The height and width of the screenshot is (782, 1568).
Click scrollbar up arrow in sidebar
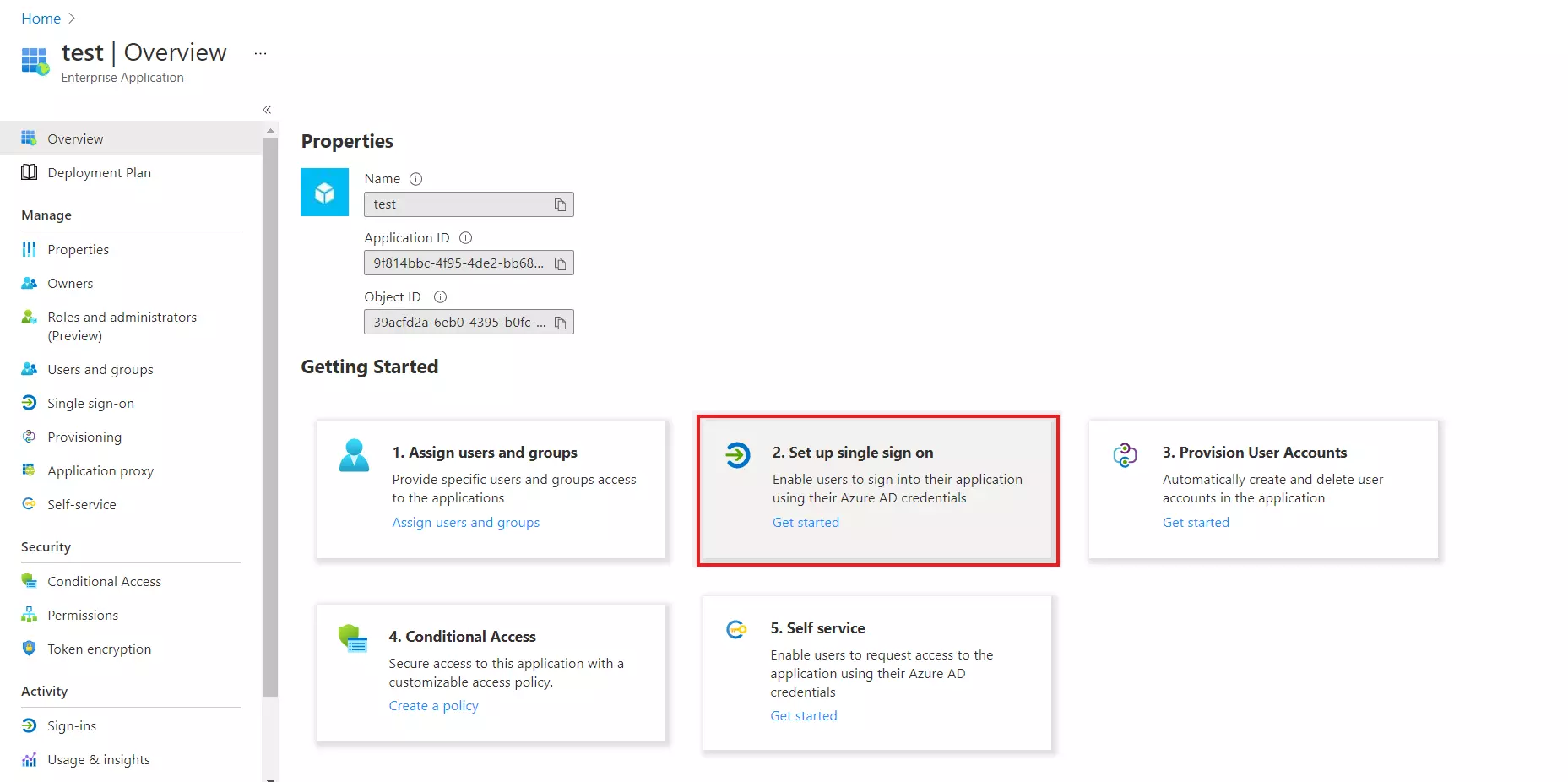point(270,131)
